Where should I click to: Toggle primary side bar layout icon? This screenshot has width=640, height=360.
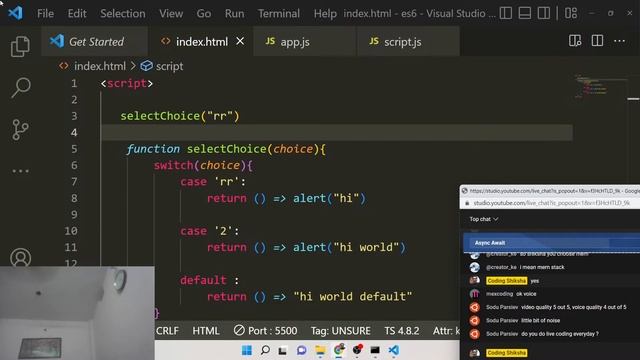(505, 13)
